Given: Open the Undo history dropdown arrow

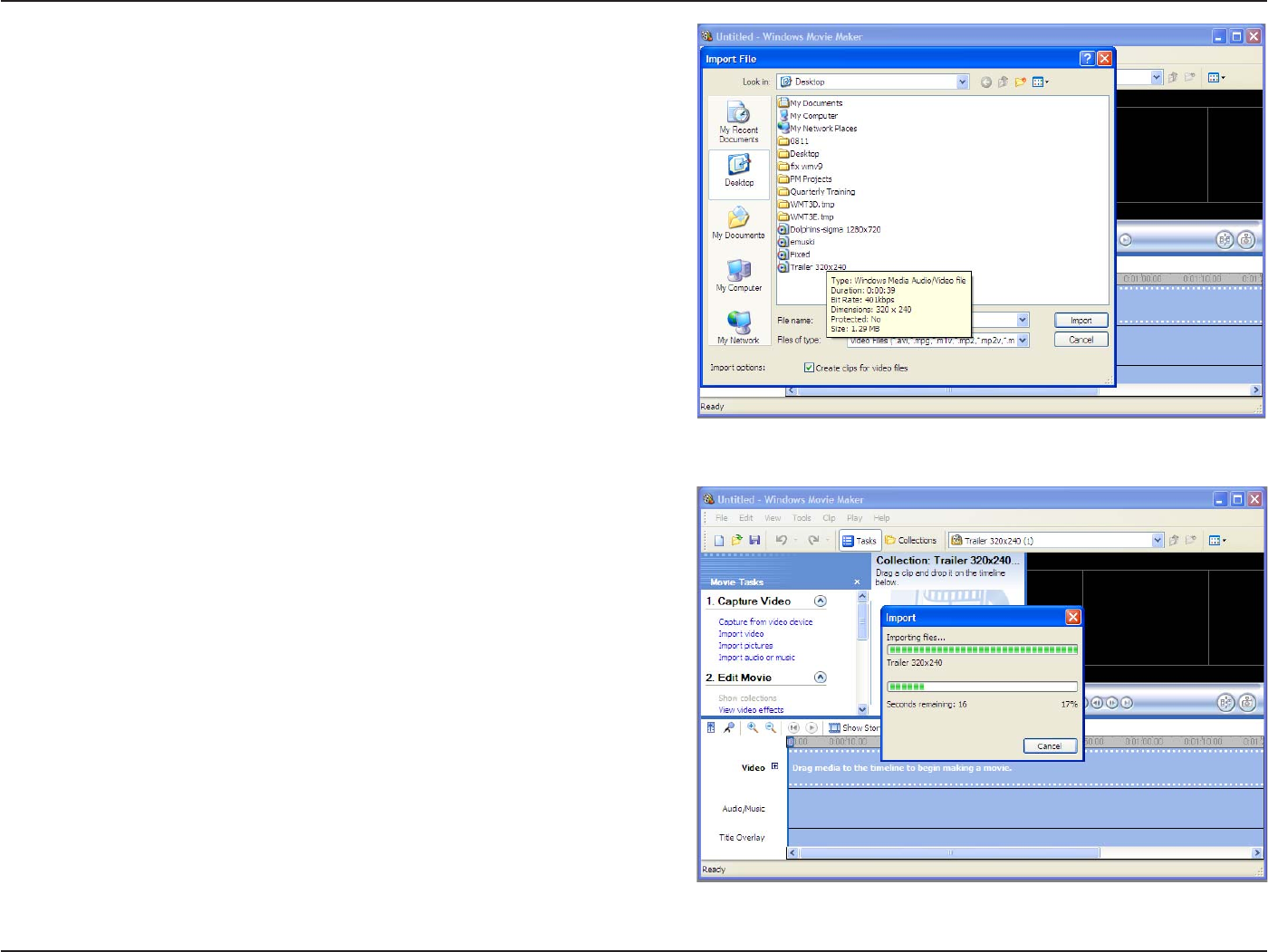Looking at the screenshot, I should [796, 541].
